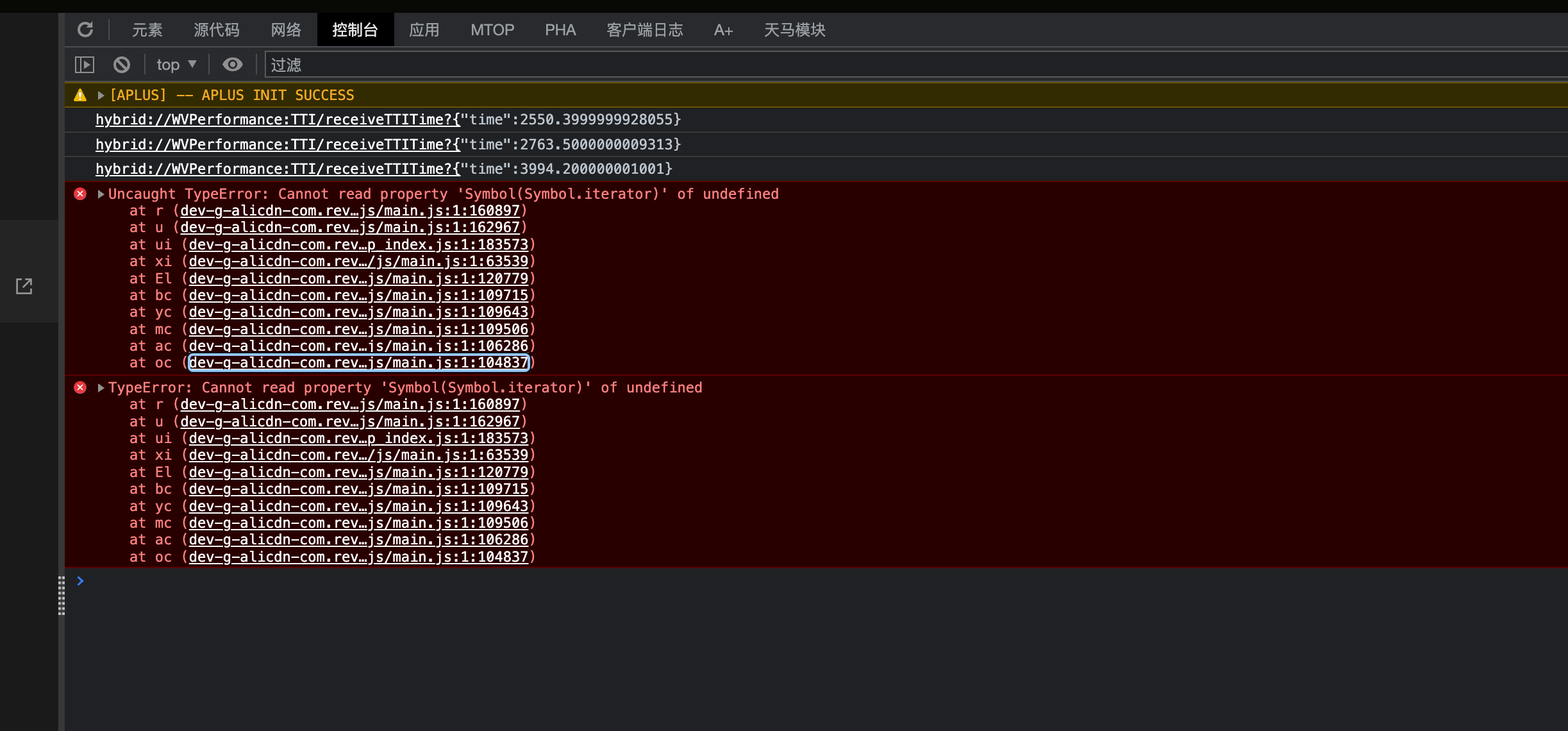Click the clear console icon
This screenshot has height=731, width=1568.
pyautogui.click(x=121, y=64)
